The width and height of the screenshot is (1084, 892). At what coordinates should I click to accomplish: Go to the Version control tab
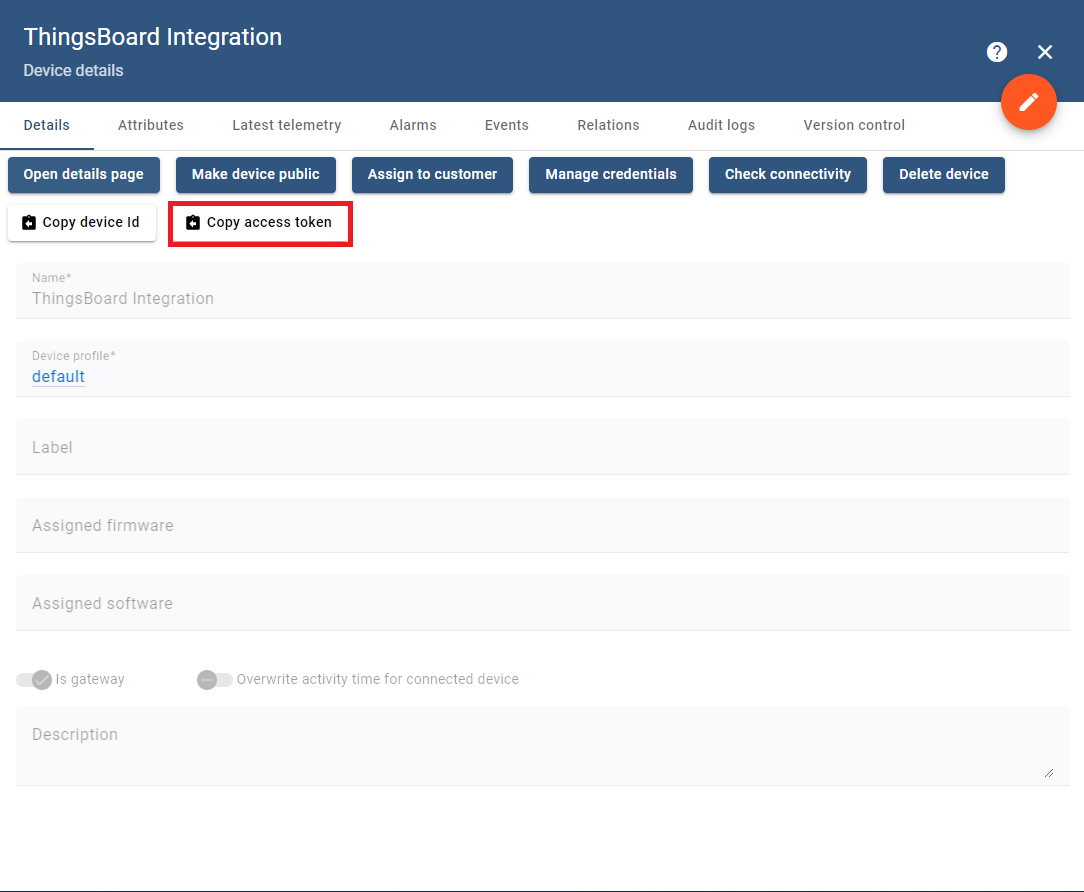(853, 125)
